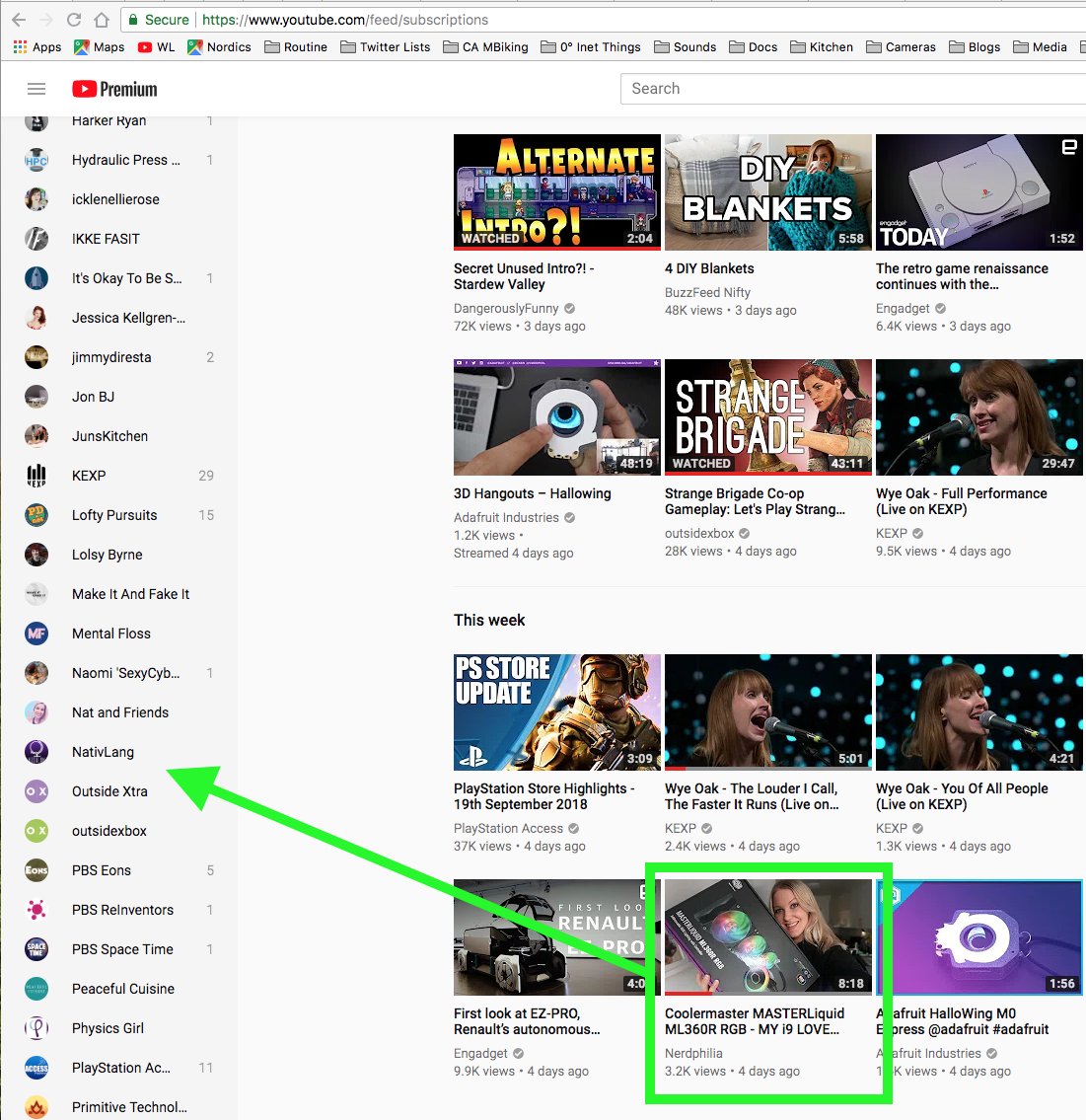
Task: Open 4 DIY Blankets video title
Action: click(709, 268)
